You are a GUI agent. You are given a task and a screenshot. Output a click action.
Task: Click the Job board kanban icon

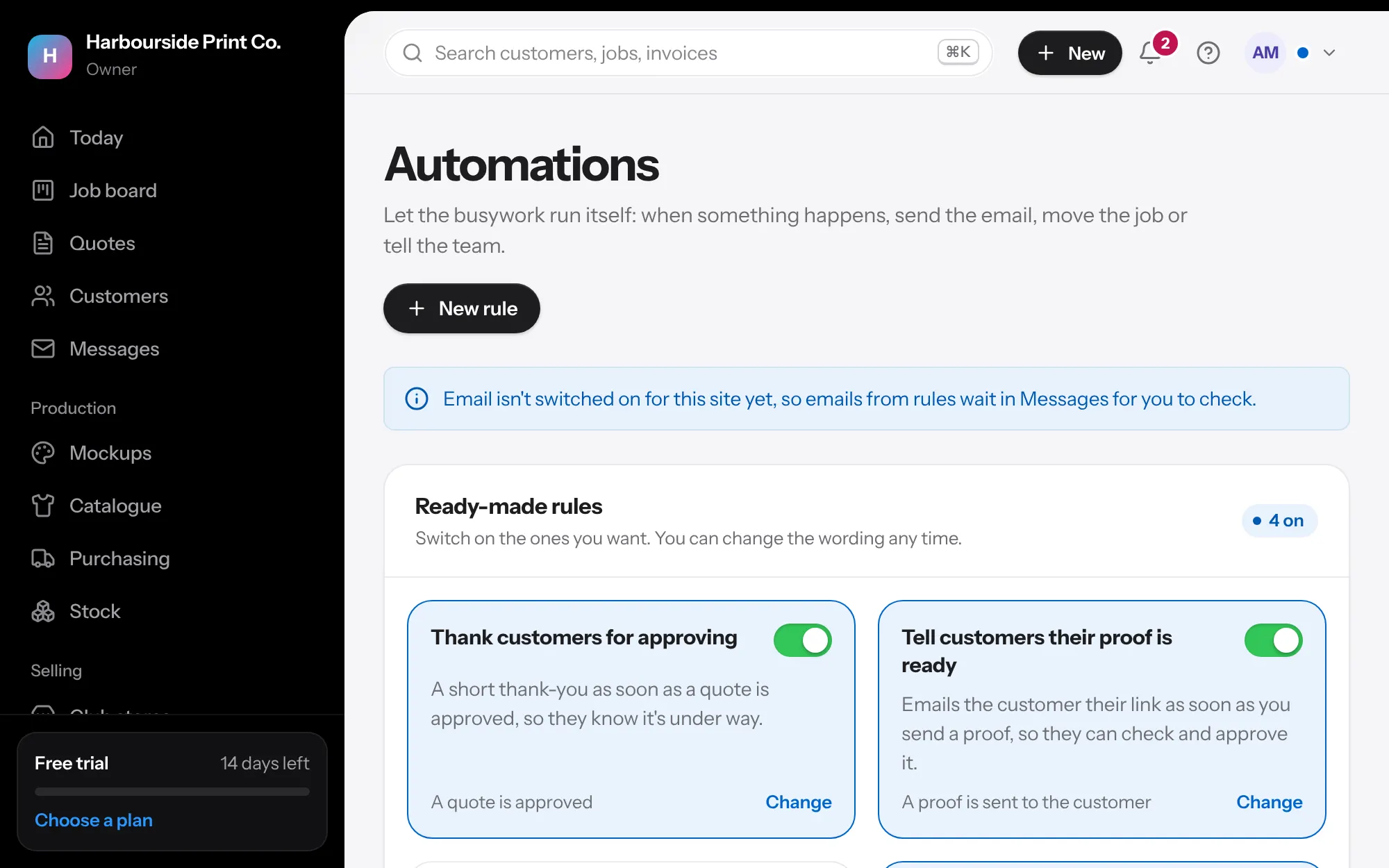43,190
